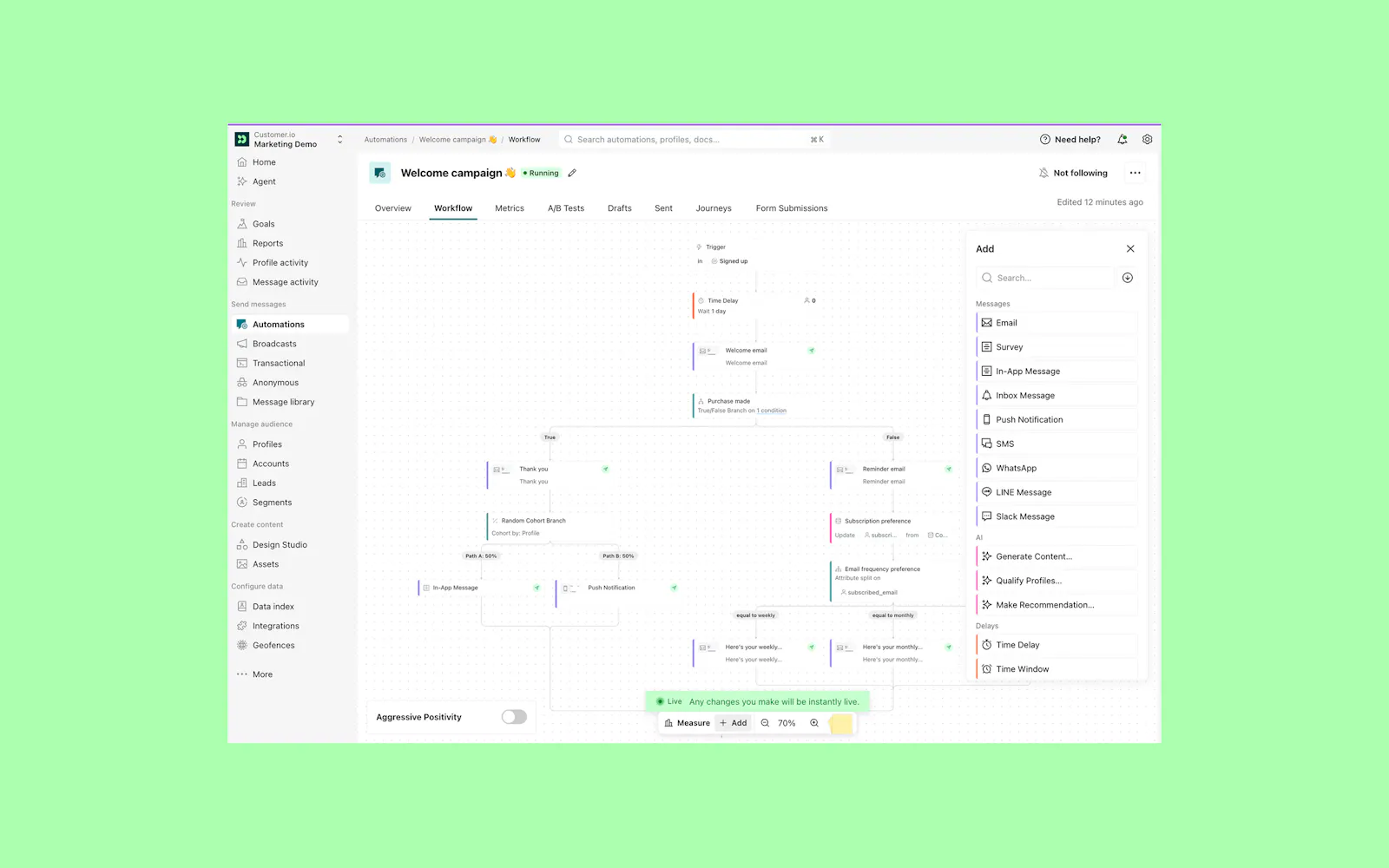Click the Home icon in the sidebar

click(x=242, y=162)
